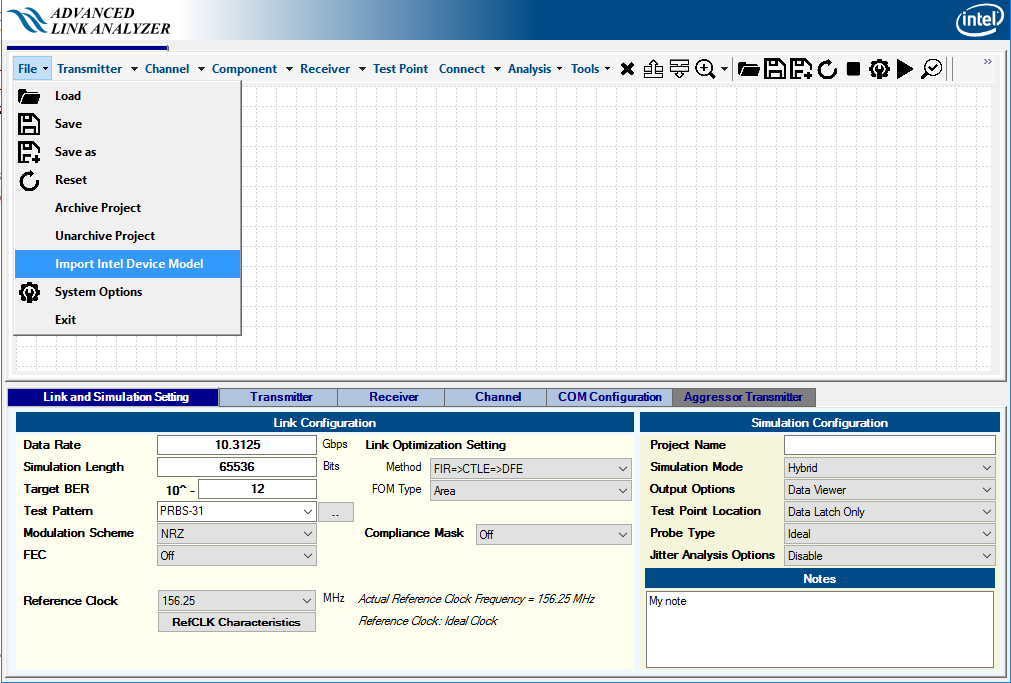Click the play triangle icon in toolbar
The image size is (1011, 683).
[905, 69]
